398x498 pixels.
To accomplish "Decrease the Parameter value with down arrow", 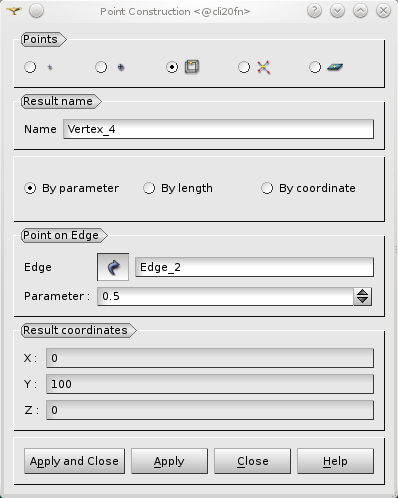I will coord(363,300).
